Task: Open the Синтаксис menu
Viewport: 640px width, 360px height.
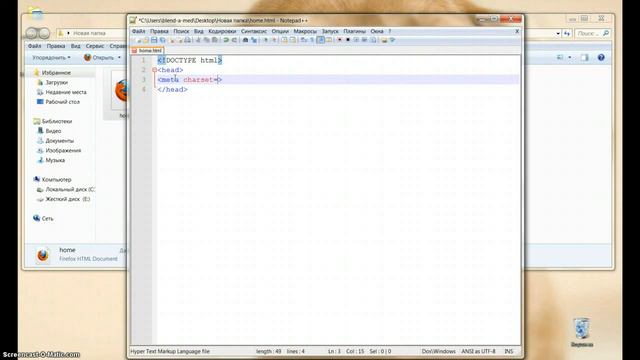Action: coord(253,31)
